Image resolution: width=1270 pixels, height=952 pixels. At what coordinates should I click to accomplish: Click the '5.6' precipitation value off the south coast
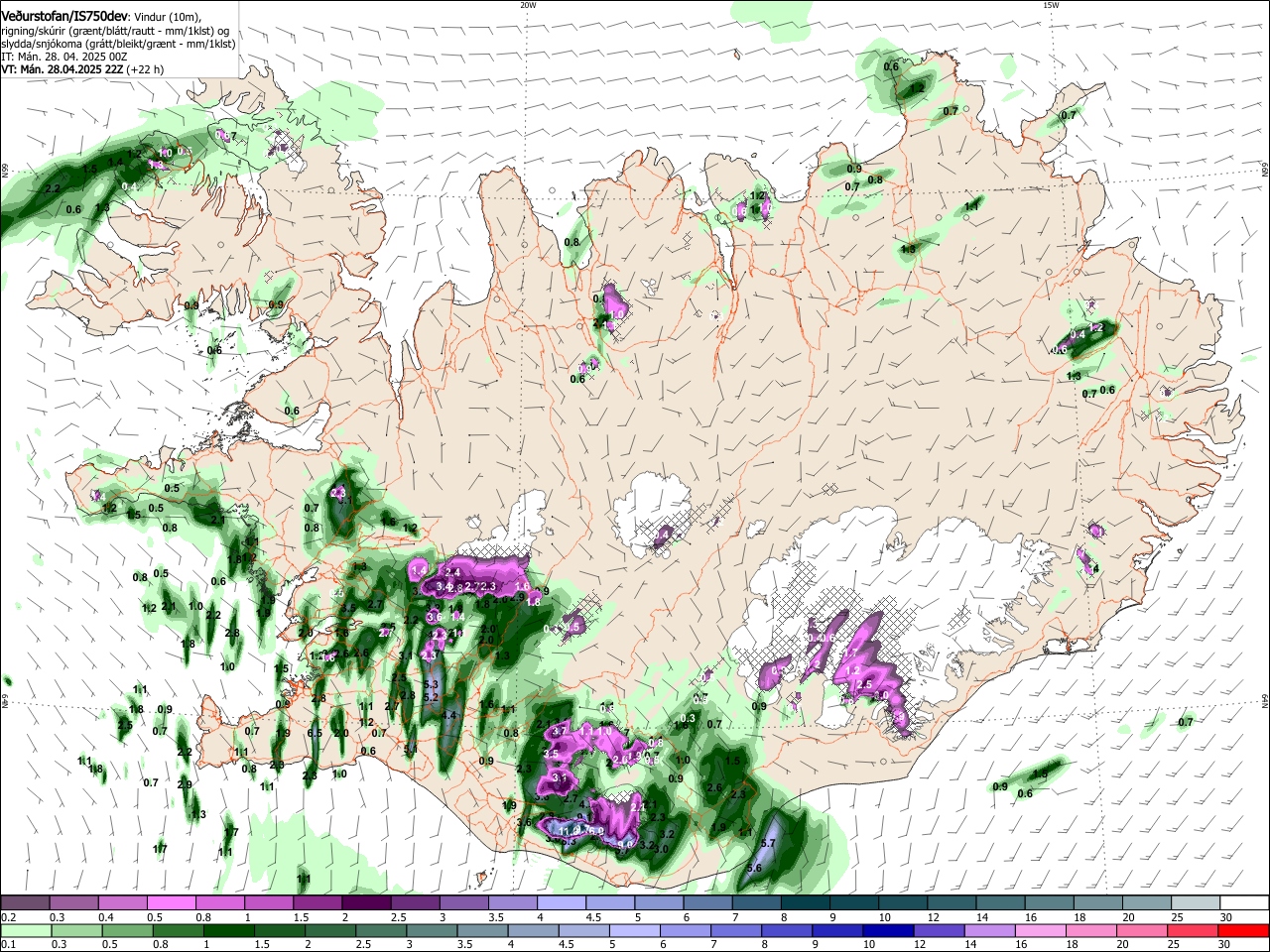pyautogui.click(x=753, y=868)
